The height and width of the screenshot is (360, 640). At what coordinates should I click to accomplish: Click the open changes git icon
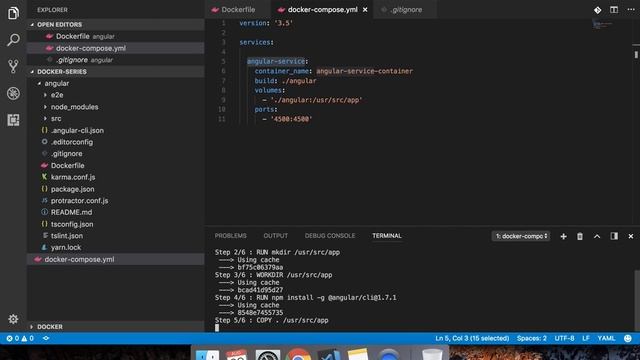click(x=597, y=10)
